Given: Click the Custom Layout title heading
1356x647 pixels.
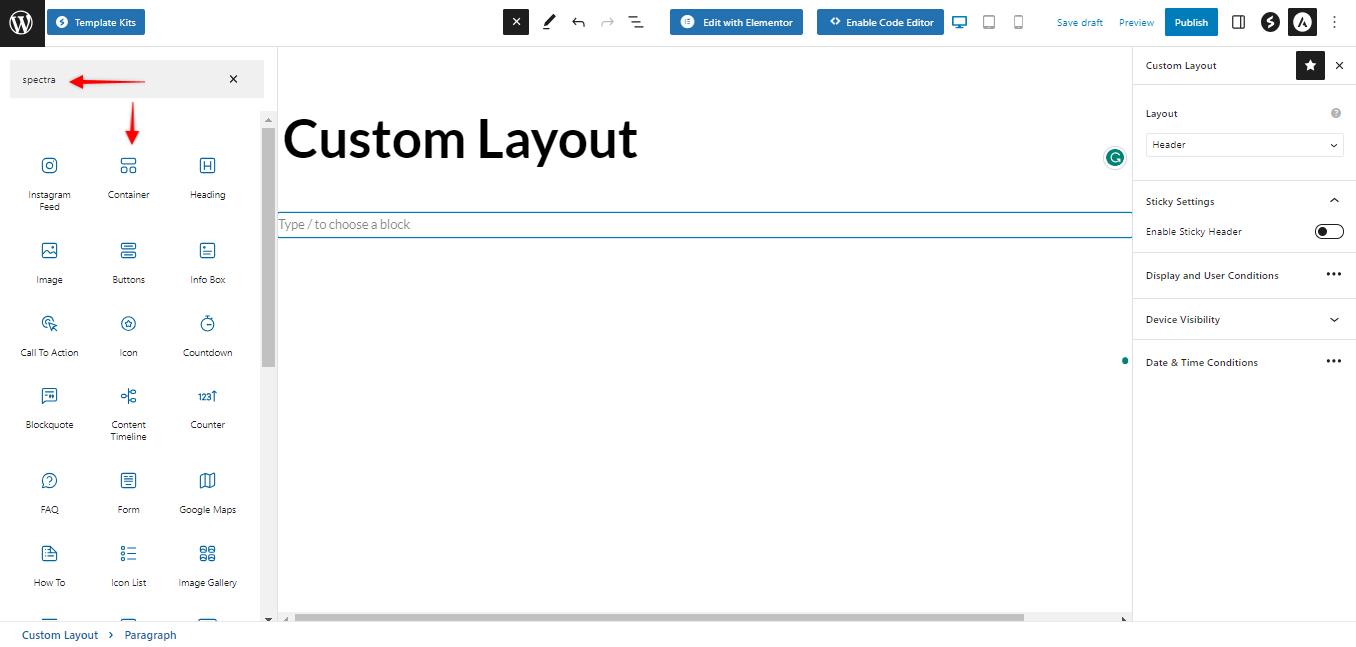Looking at the screenshot, I should tap(460, 139).
